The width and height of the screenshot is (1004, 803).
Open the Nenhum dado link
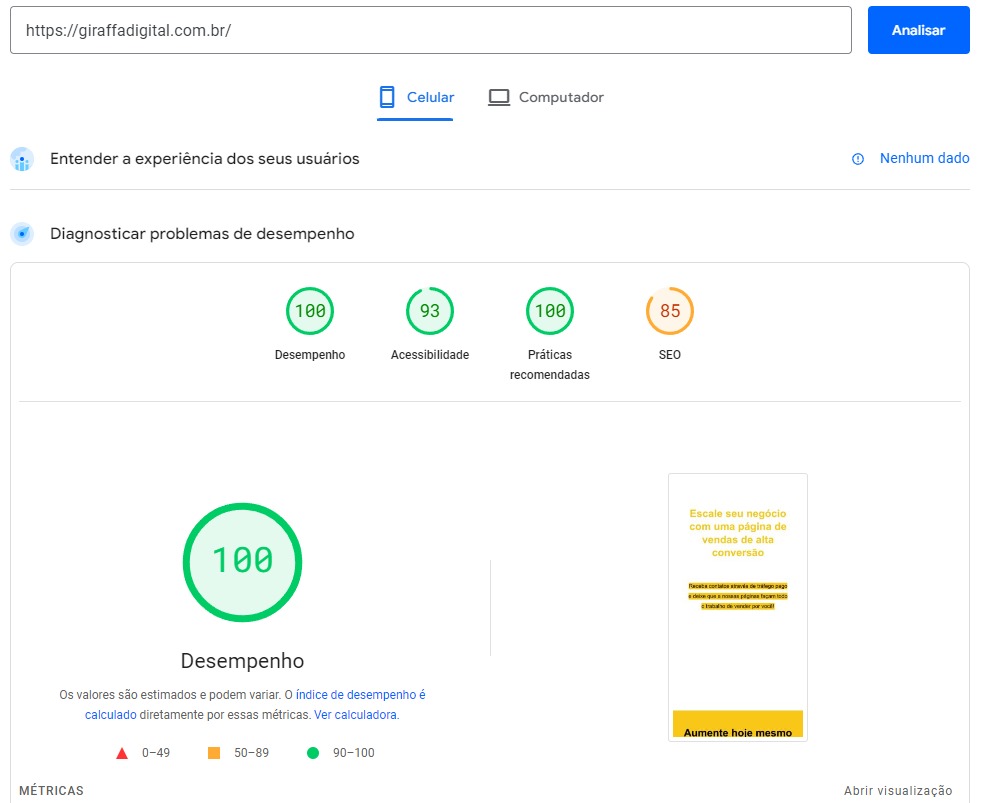pyautogui.click(x=924, y=159)
